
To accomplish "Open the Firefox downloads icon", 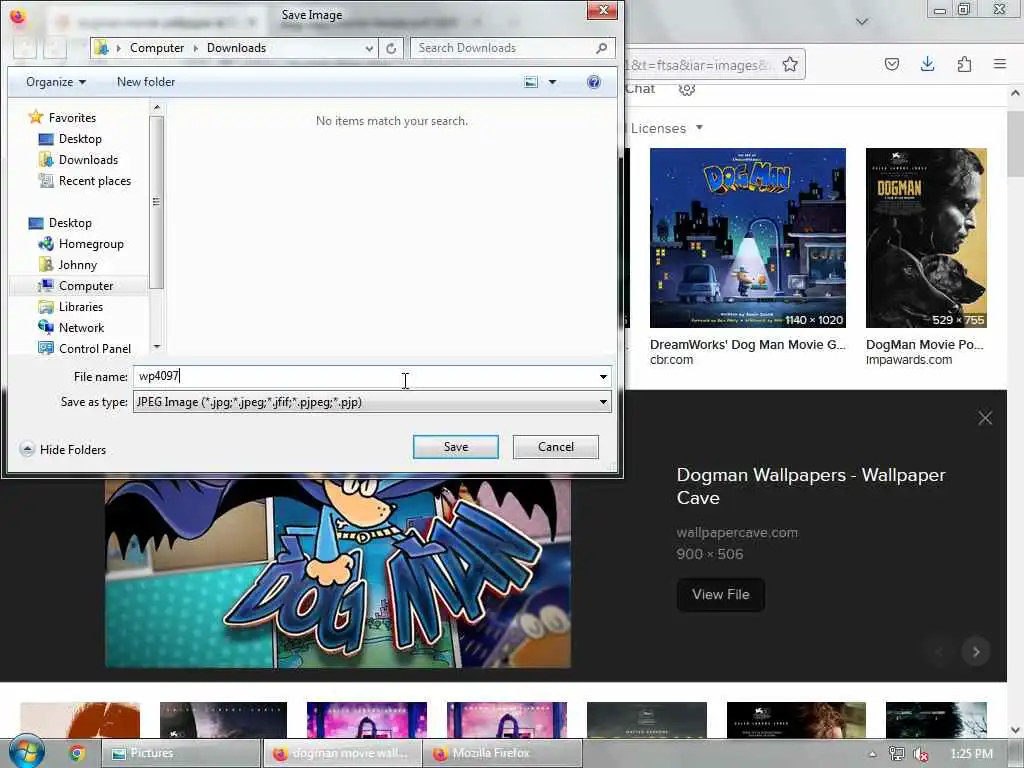I will point(927,64).
